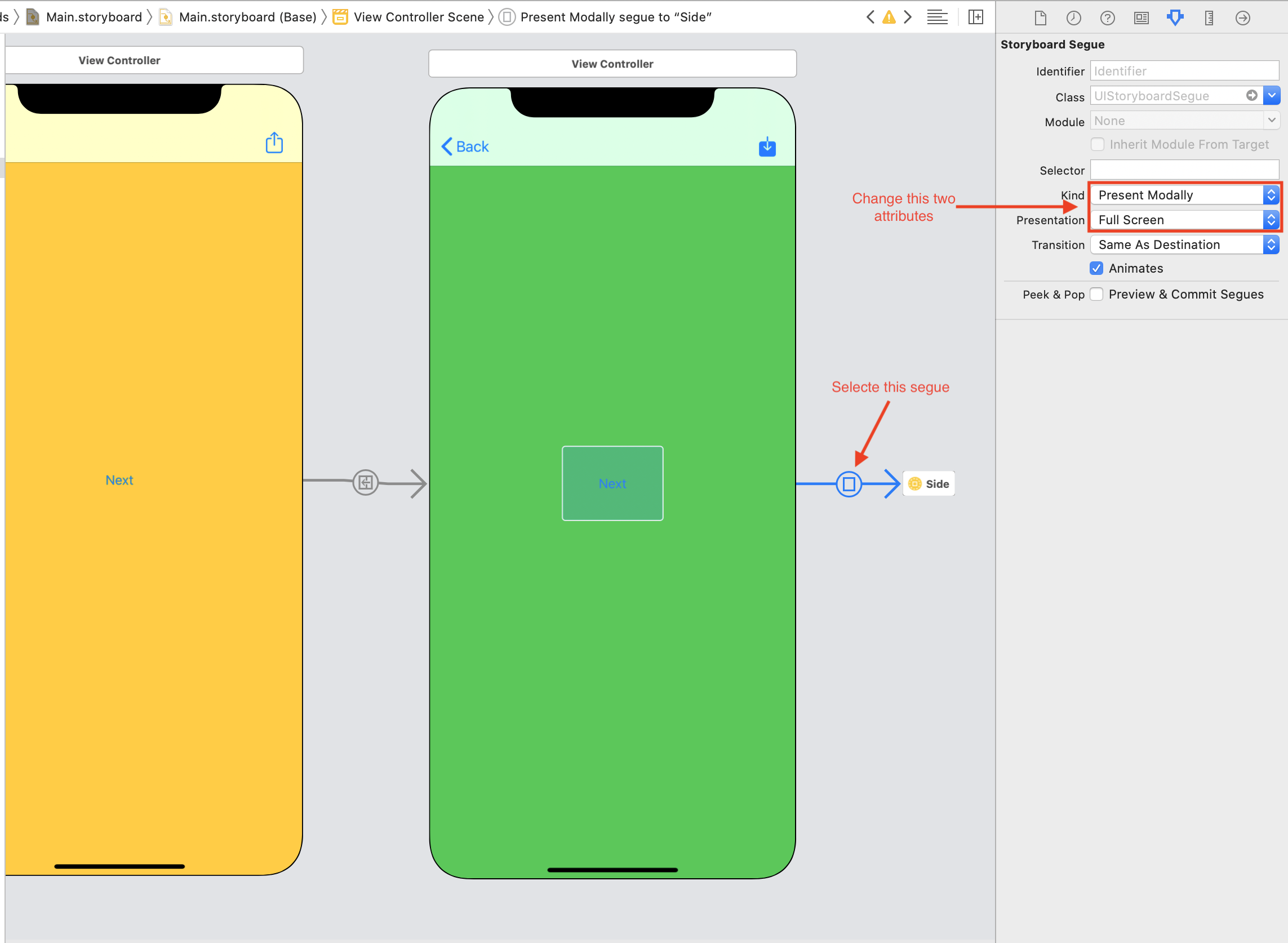Select the segue connection circle icon
The width and height of the screenshot is (1288, 943).
pyautogui.click(x=849, y=483)
